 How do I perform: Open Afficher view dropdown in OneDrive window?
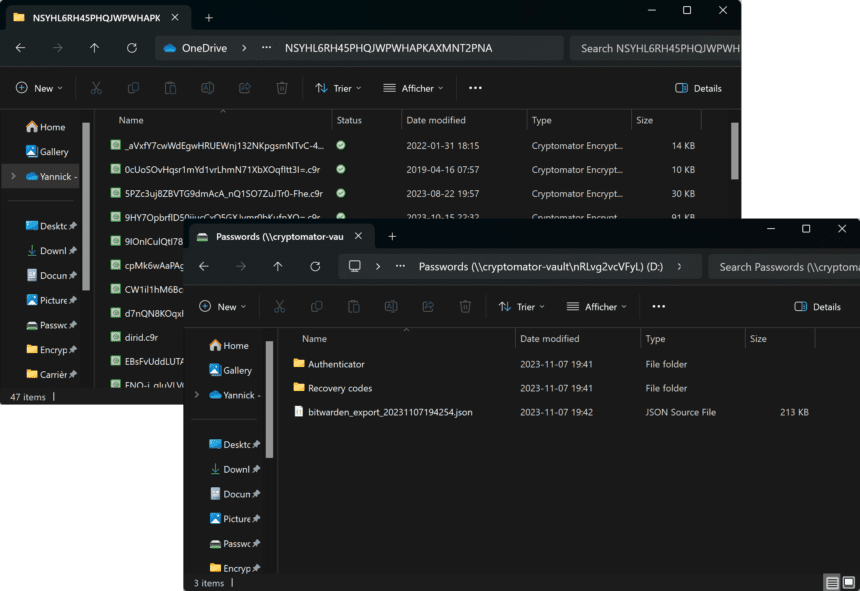(413, 88)
